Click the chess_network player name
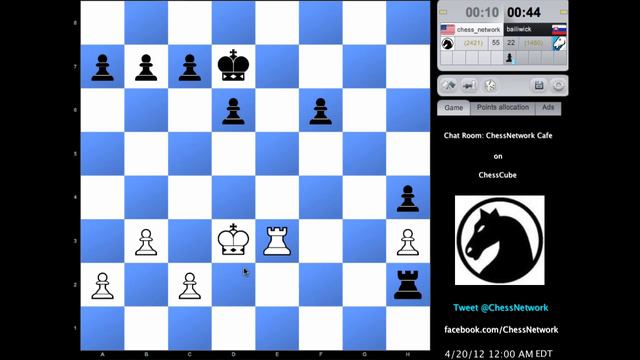Screen dimensions: 640x360 [478, 30]
